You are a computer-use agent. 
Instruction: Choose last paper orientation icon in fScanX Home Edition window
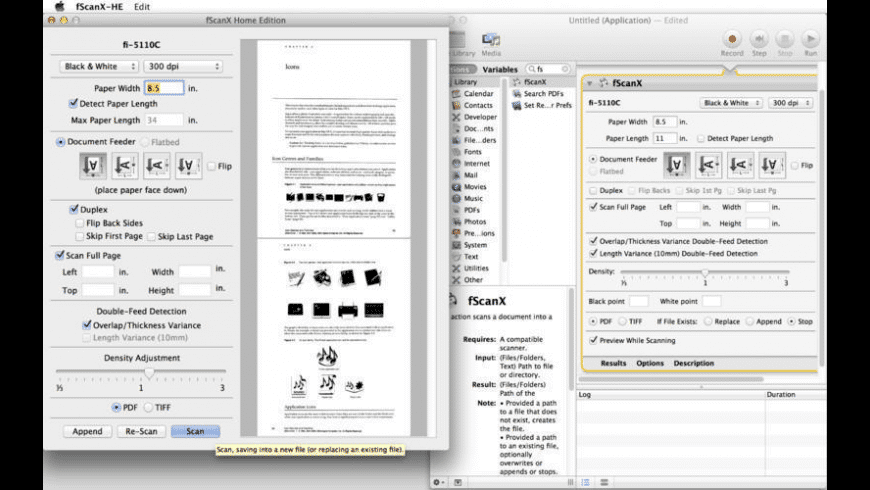[x=189, y=166]
